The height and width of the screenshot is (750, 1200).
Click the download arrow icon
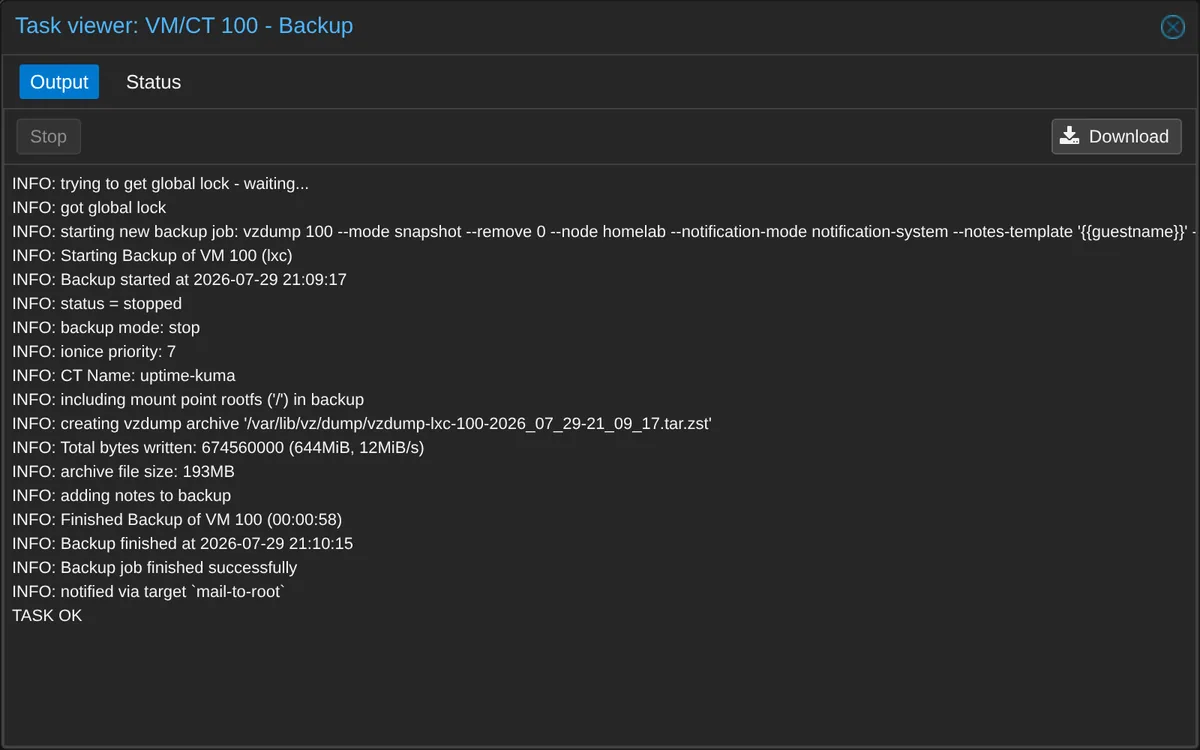(1069, 136)
